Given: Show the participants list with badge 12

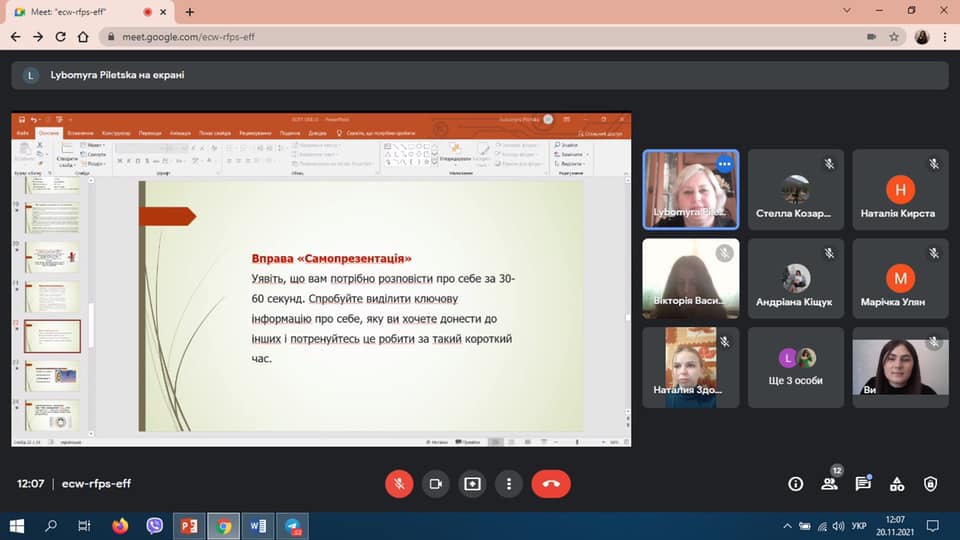Looking at the screenshot, I should (829, 484).
